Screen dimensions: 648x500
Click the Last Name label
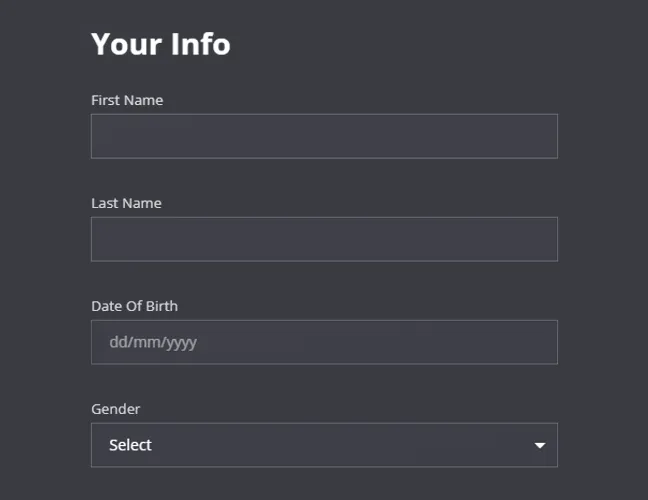126,203
